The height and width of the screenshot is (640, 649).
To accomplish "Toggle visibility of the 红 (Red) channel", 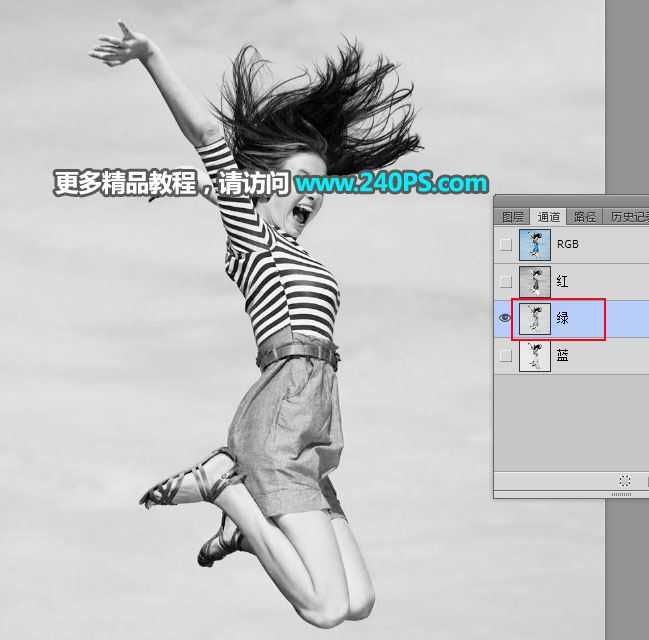I will click(505, 281).
